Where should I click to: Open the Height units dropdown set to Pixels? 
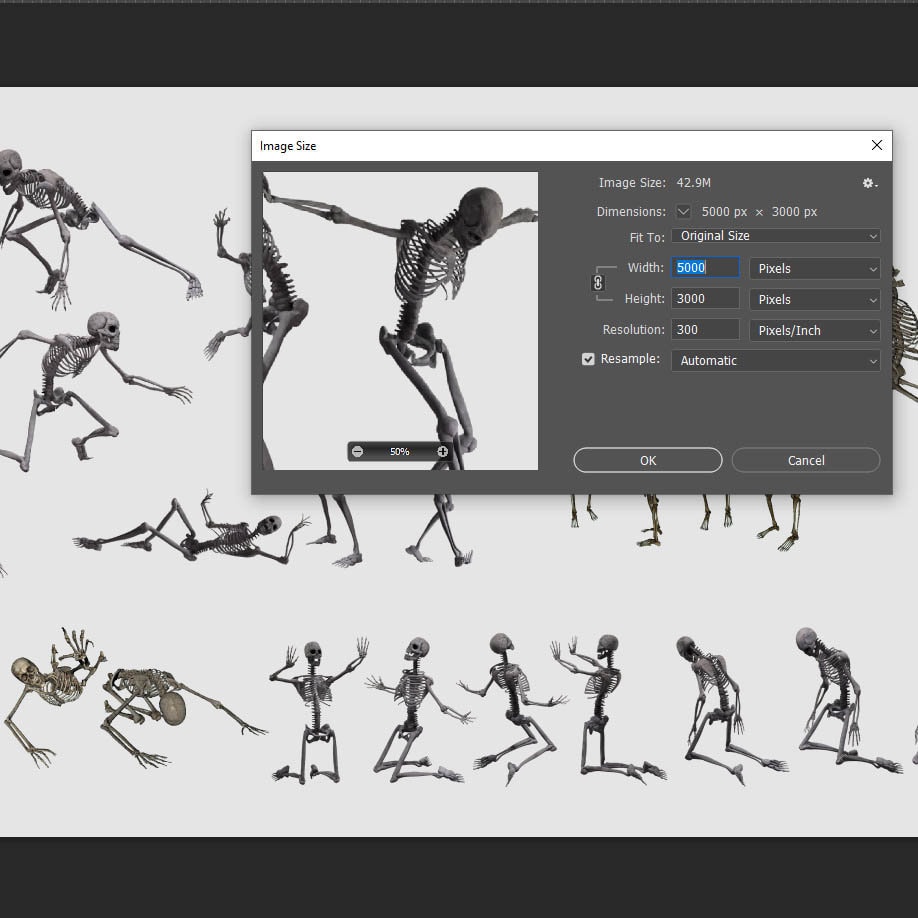point(814,299)
